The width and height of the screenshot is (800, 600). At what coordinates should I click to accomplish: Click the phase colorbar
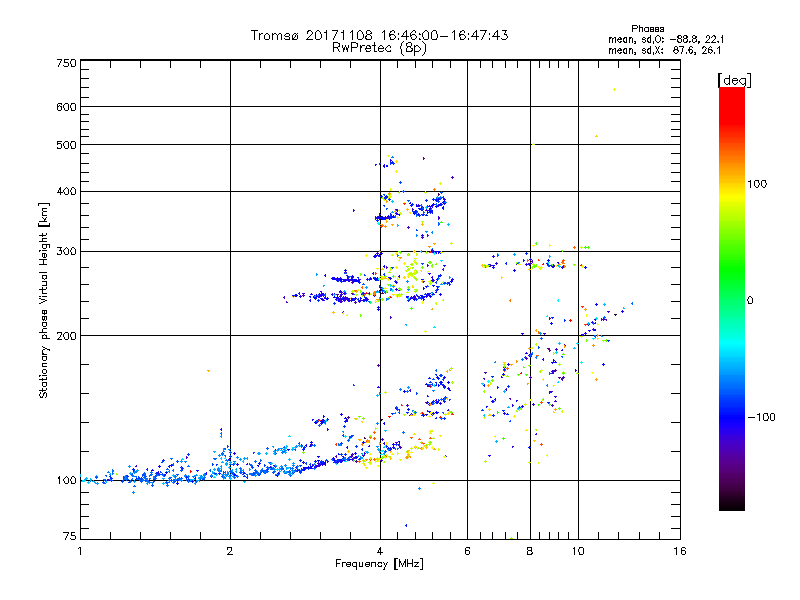click(732, 298)
